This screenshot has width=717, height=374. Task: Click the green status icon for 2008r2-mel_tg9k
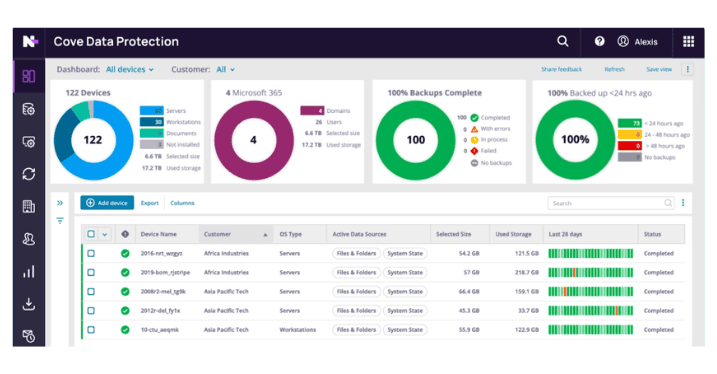pos(125,292)
